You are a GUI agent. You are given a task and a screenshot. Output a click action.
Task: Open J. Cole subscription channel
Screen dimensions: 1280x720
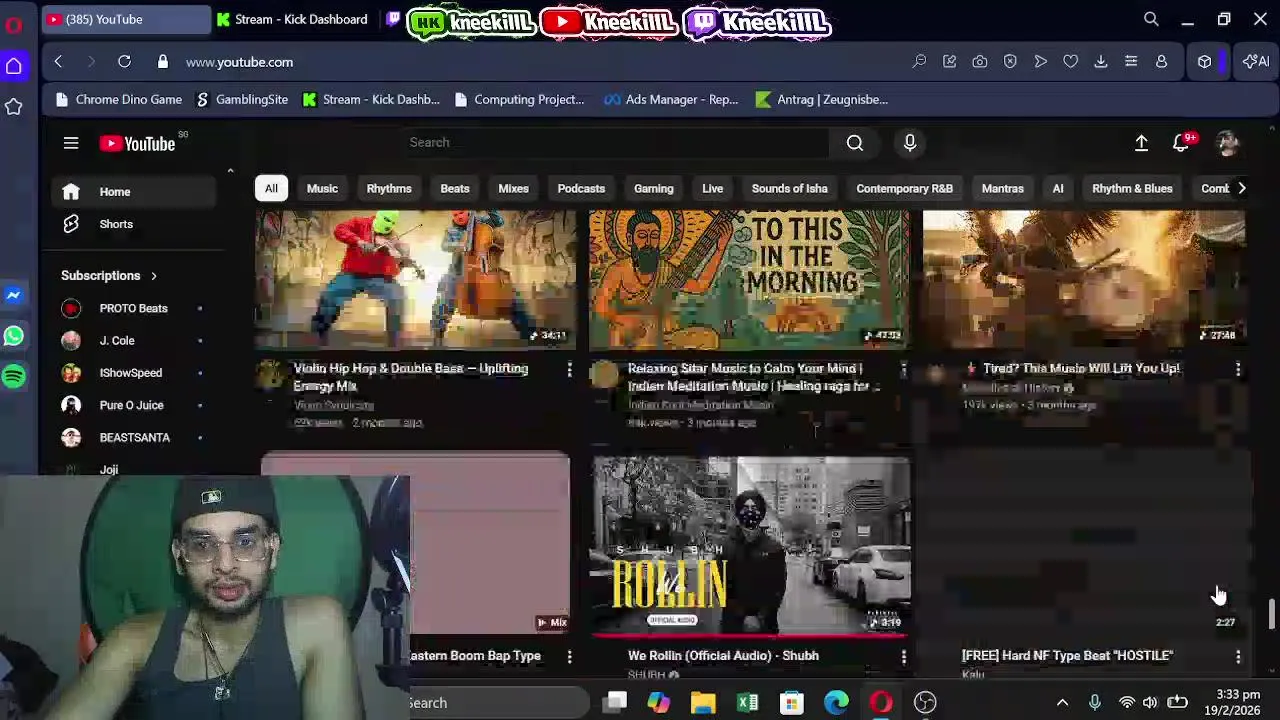pyautogui.click(x=133, y=341)
